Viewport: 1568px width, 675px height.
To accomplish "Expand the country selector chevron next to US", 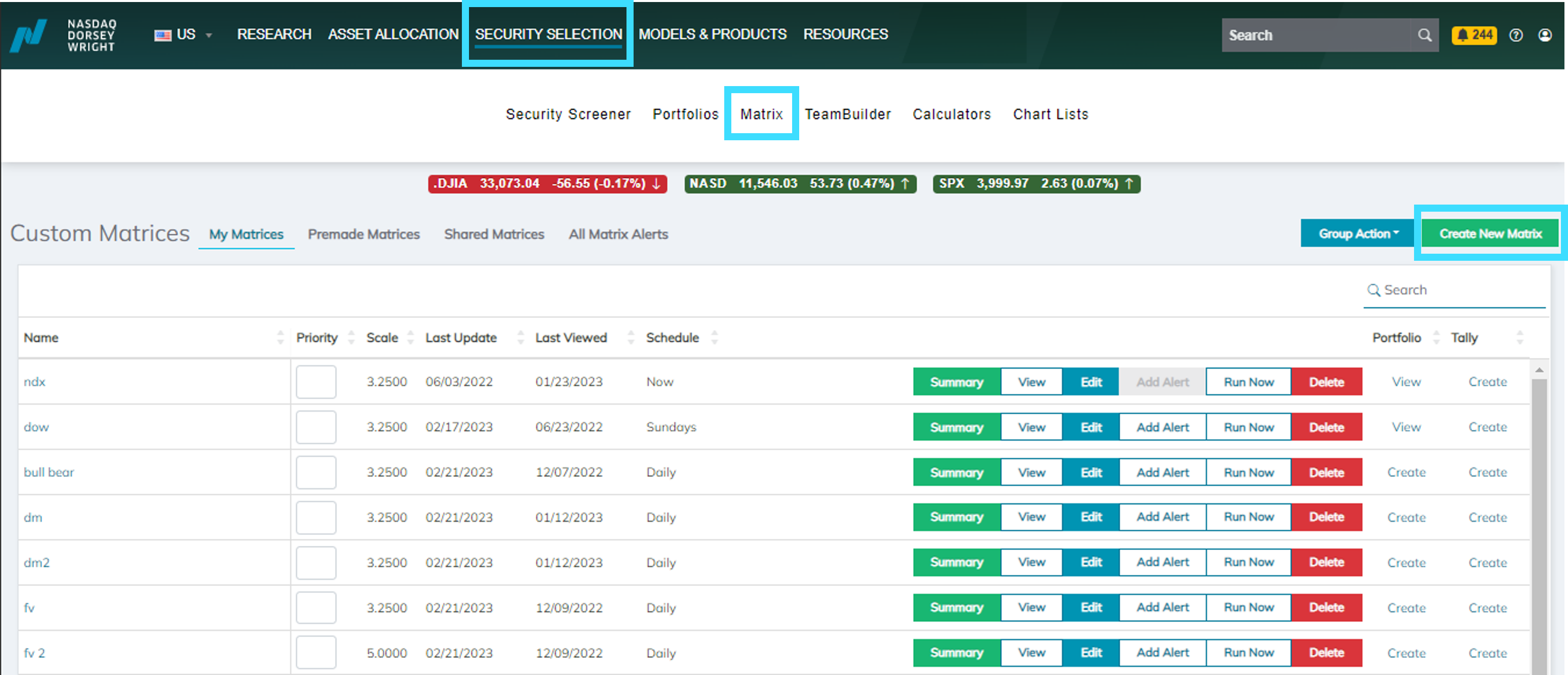I will tap(208, 35).
